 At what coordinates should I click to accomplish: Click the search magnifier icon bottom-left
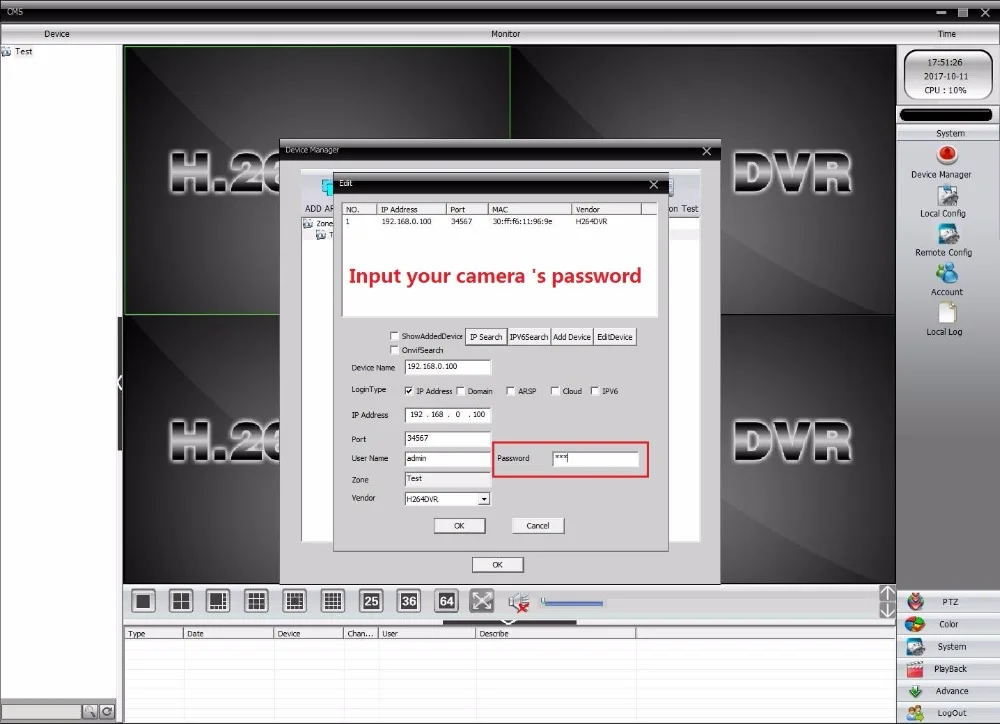(x=90, y=711)
